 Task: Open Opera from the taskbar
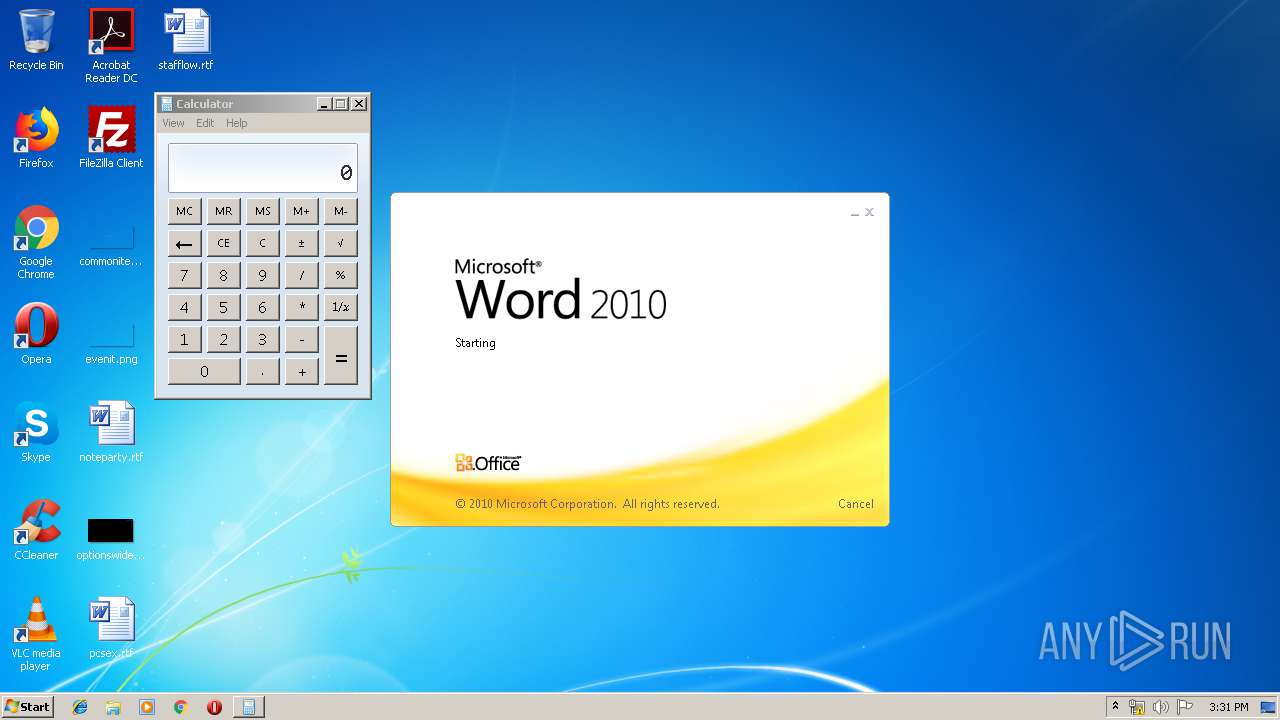point(214,707)
